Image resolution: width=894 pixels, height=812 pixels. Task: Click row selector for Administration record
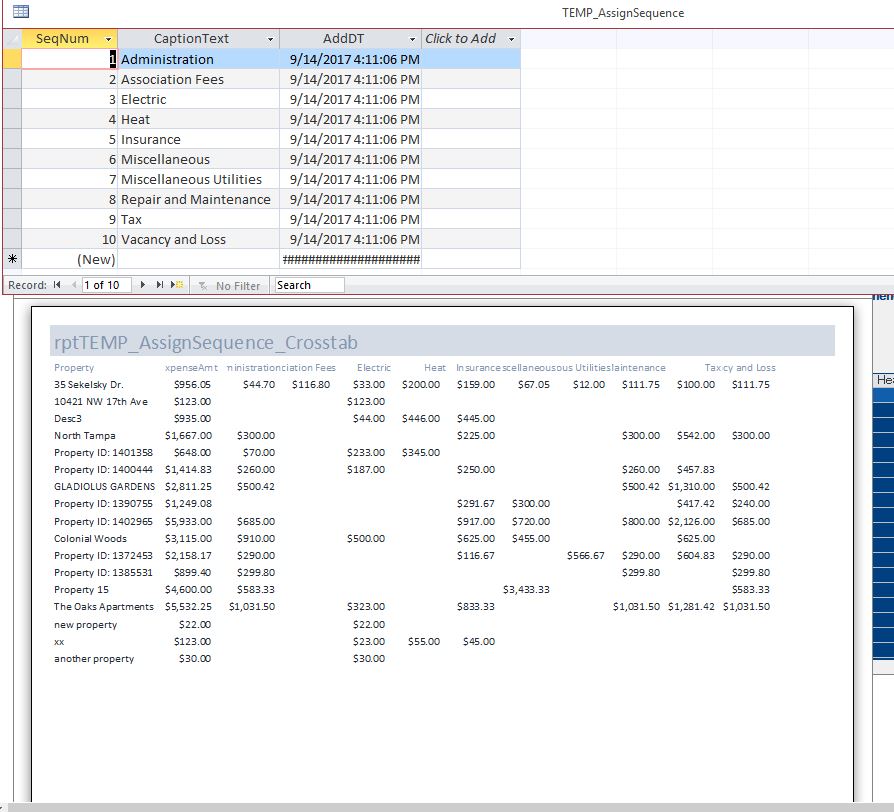coord(12,59)
